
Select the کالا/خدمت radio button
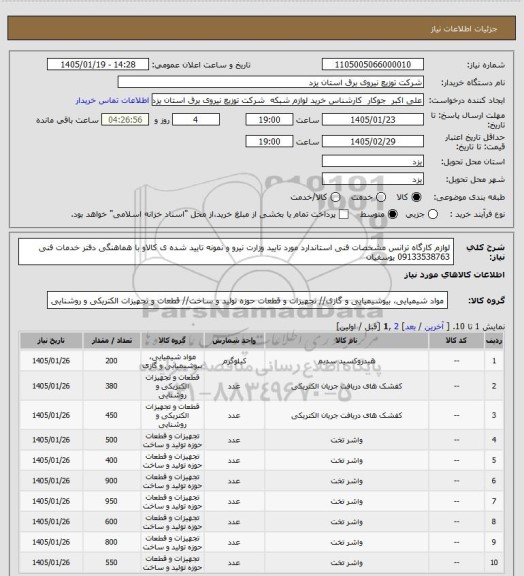[335, 197]
